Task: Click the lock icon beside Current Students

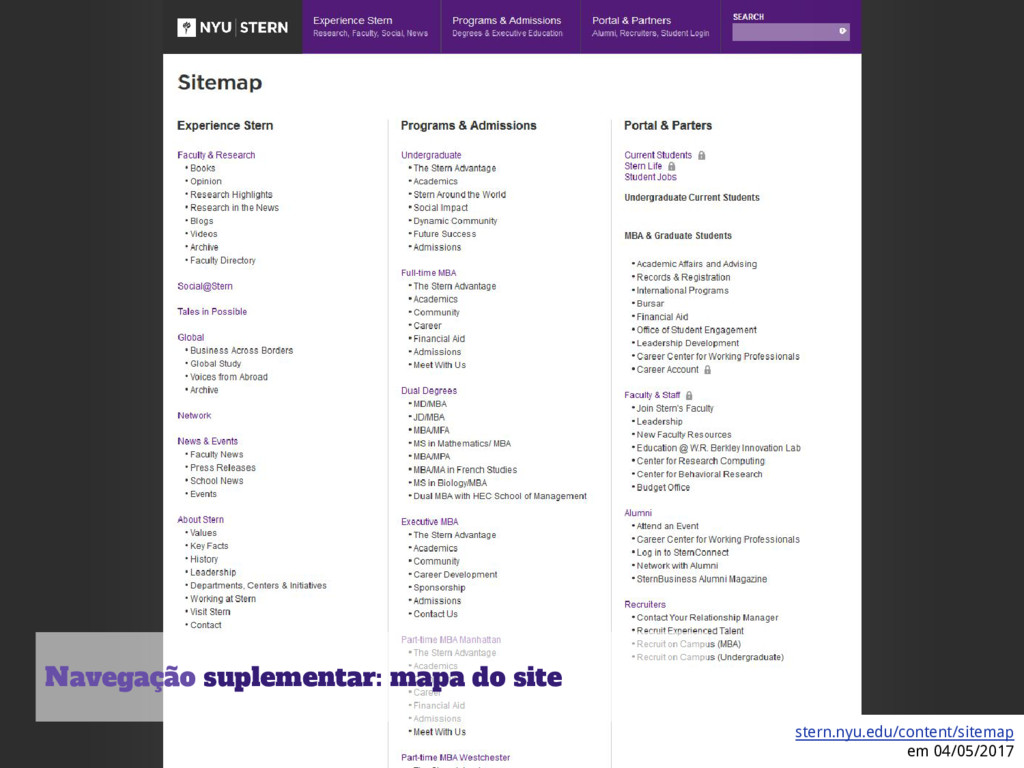Action: tap(701, 155)
